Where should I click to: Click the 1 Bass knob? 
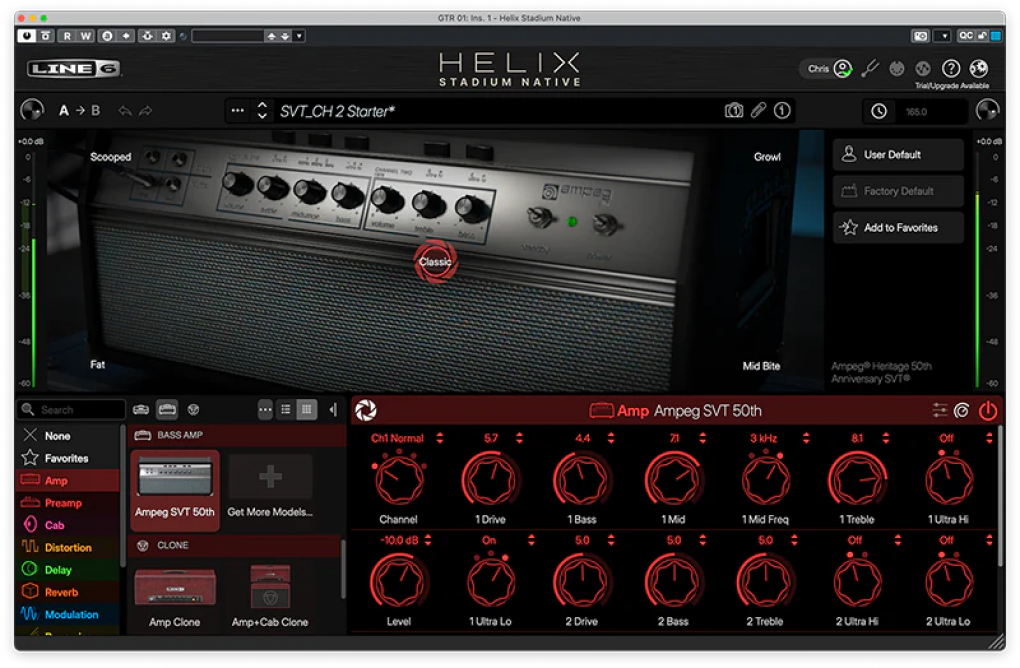pyautogui.click(x=581, y=480)
